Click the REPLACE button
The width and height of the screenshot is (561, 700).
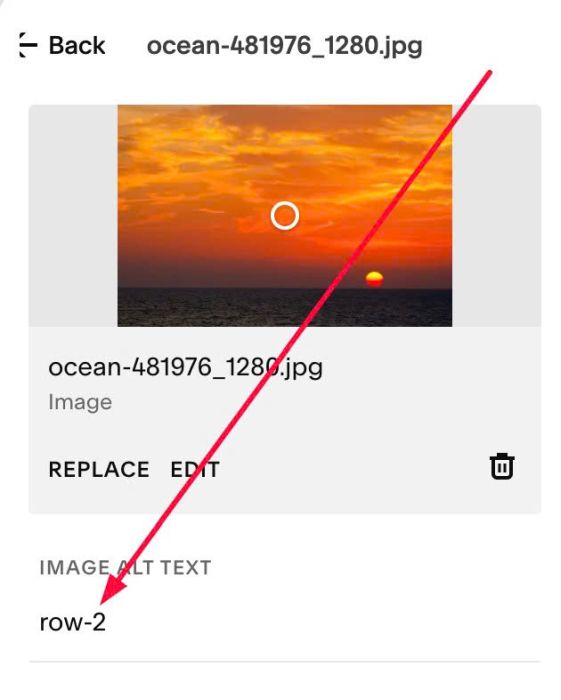[x=99, y=469]
